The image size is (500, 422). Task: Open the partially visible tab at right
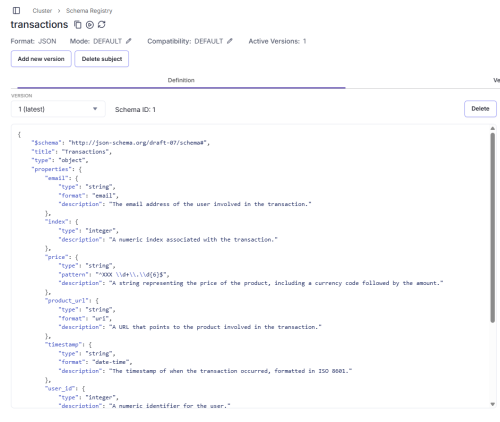tap(496, 80)
